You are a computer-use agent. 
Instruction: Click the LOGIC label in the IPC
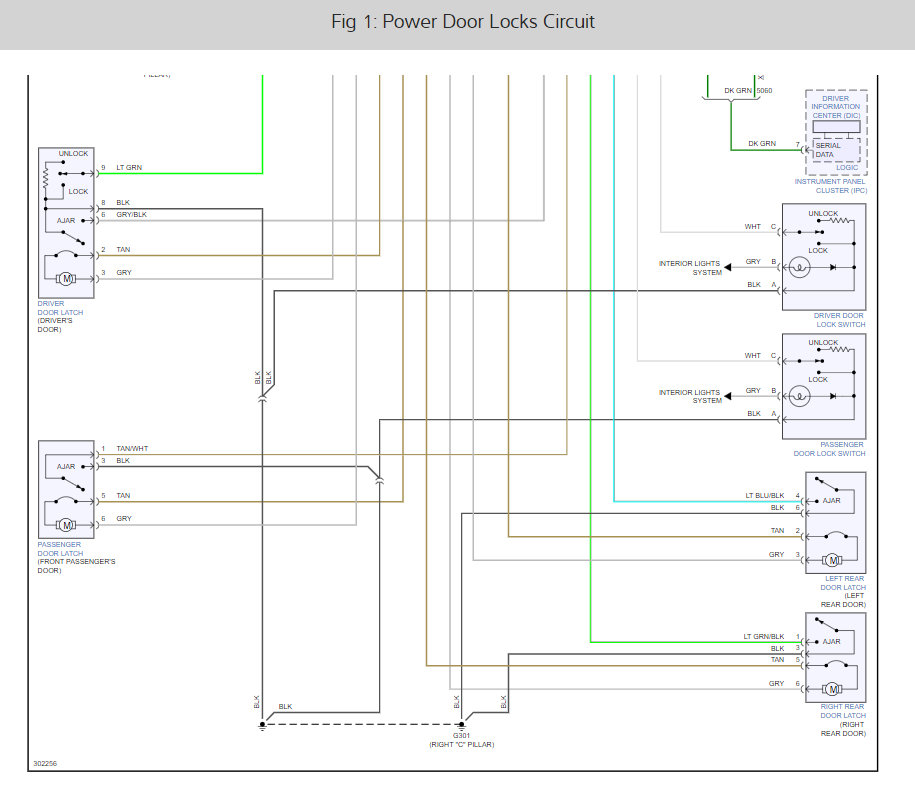point(847,167)
